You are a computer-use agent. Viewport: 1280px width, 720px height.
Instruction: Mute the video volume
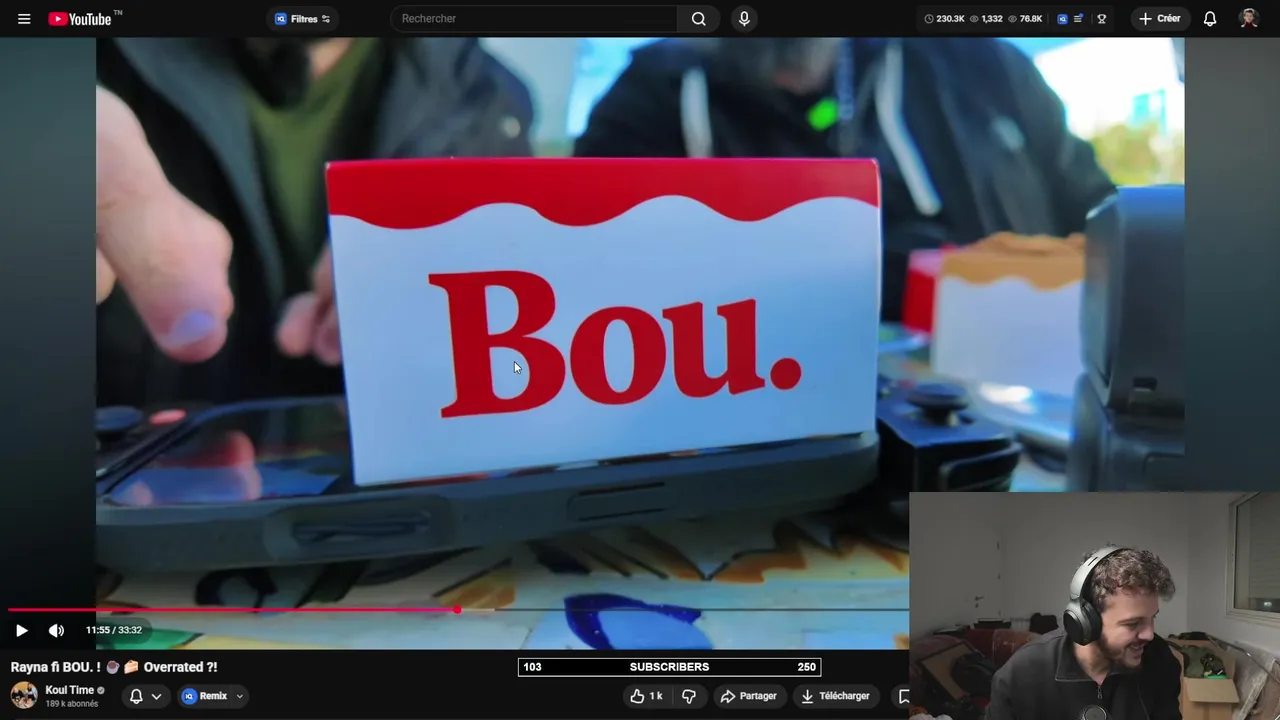(56, 630)
